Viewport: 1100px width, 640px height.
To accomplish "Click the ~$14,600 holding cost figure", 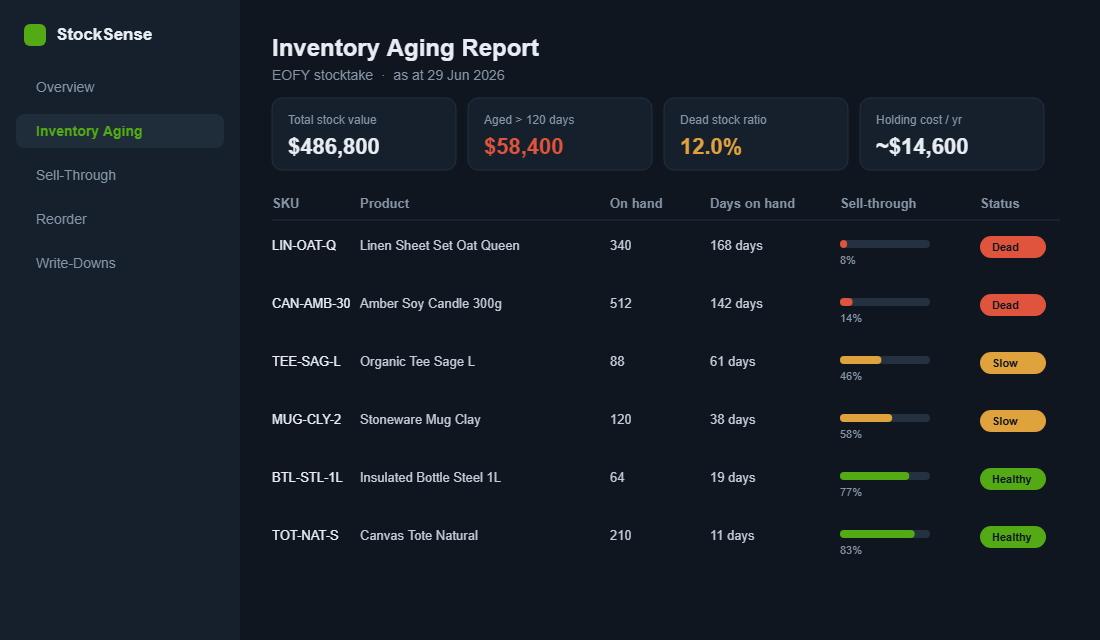I will (922, 146).
